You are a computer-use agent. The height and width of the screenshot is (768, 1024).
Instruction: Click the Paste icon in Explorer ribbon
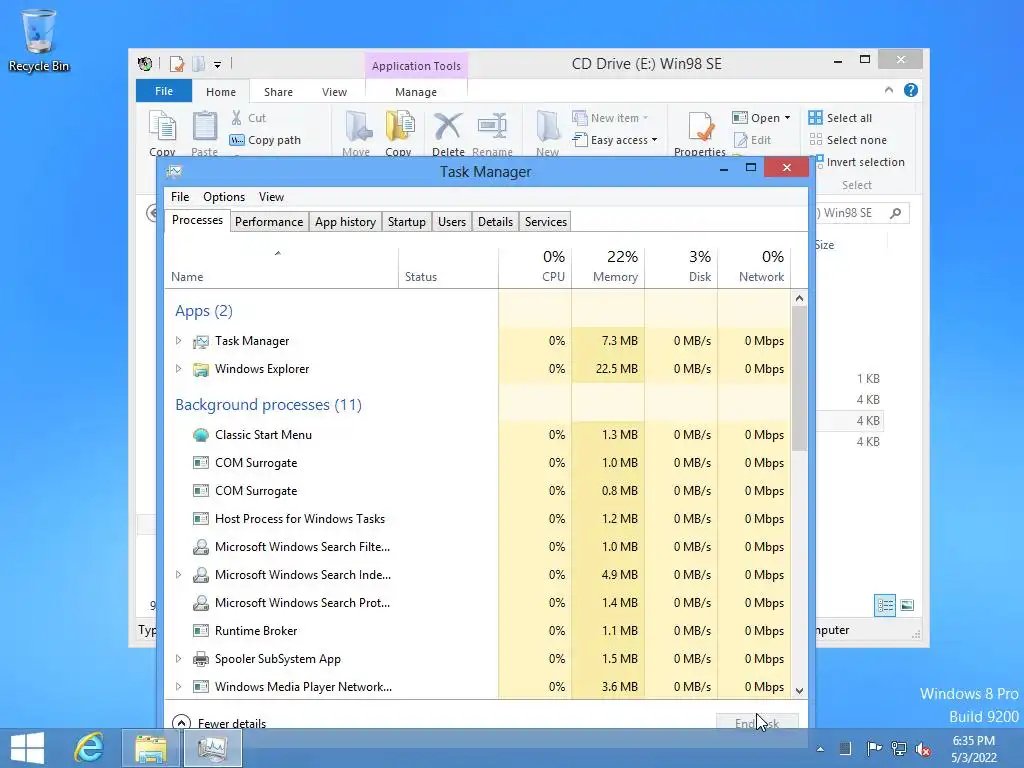(x=204, y=127)
